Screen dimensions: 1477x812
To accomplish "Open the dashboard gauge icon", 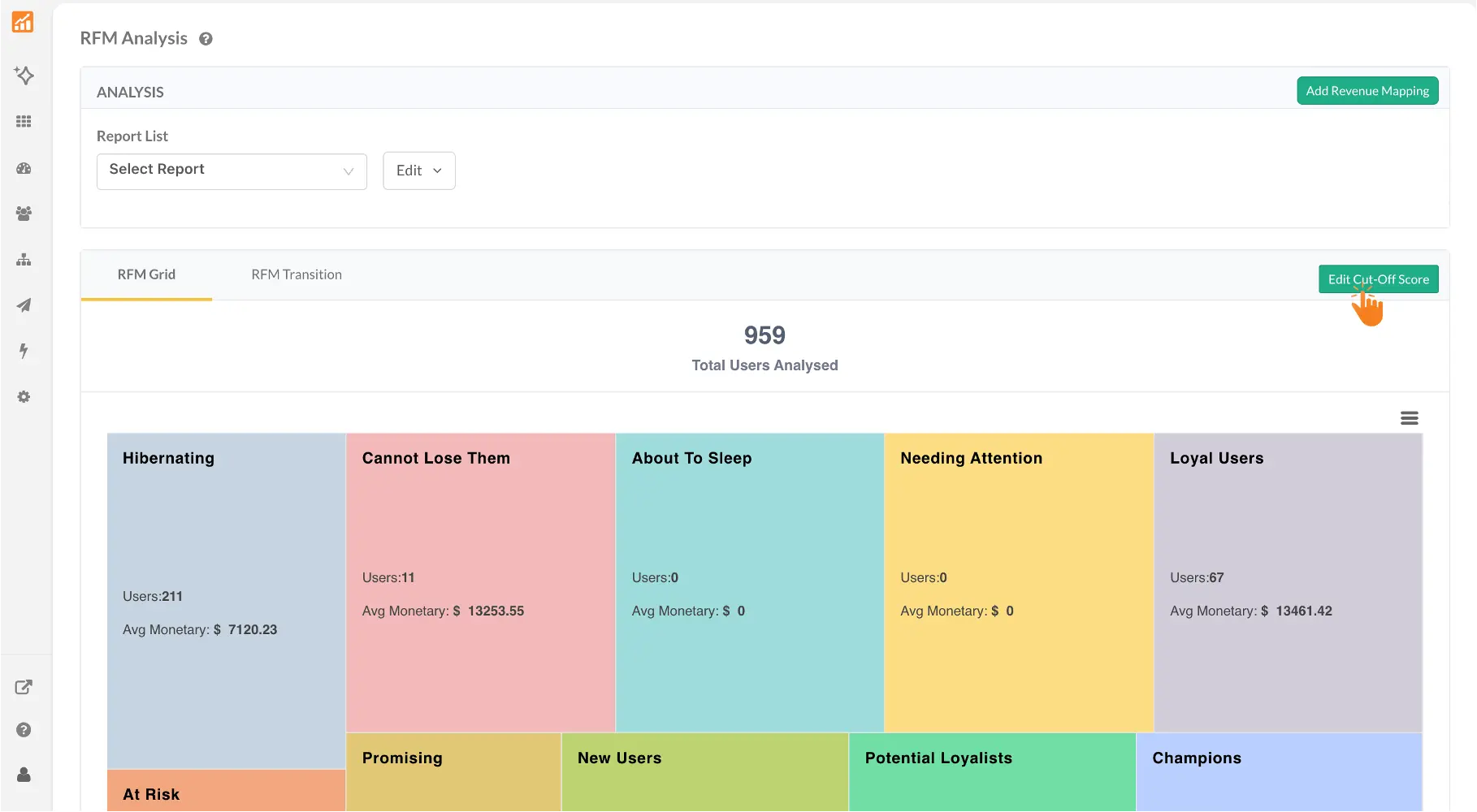I will point(24,168).
